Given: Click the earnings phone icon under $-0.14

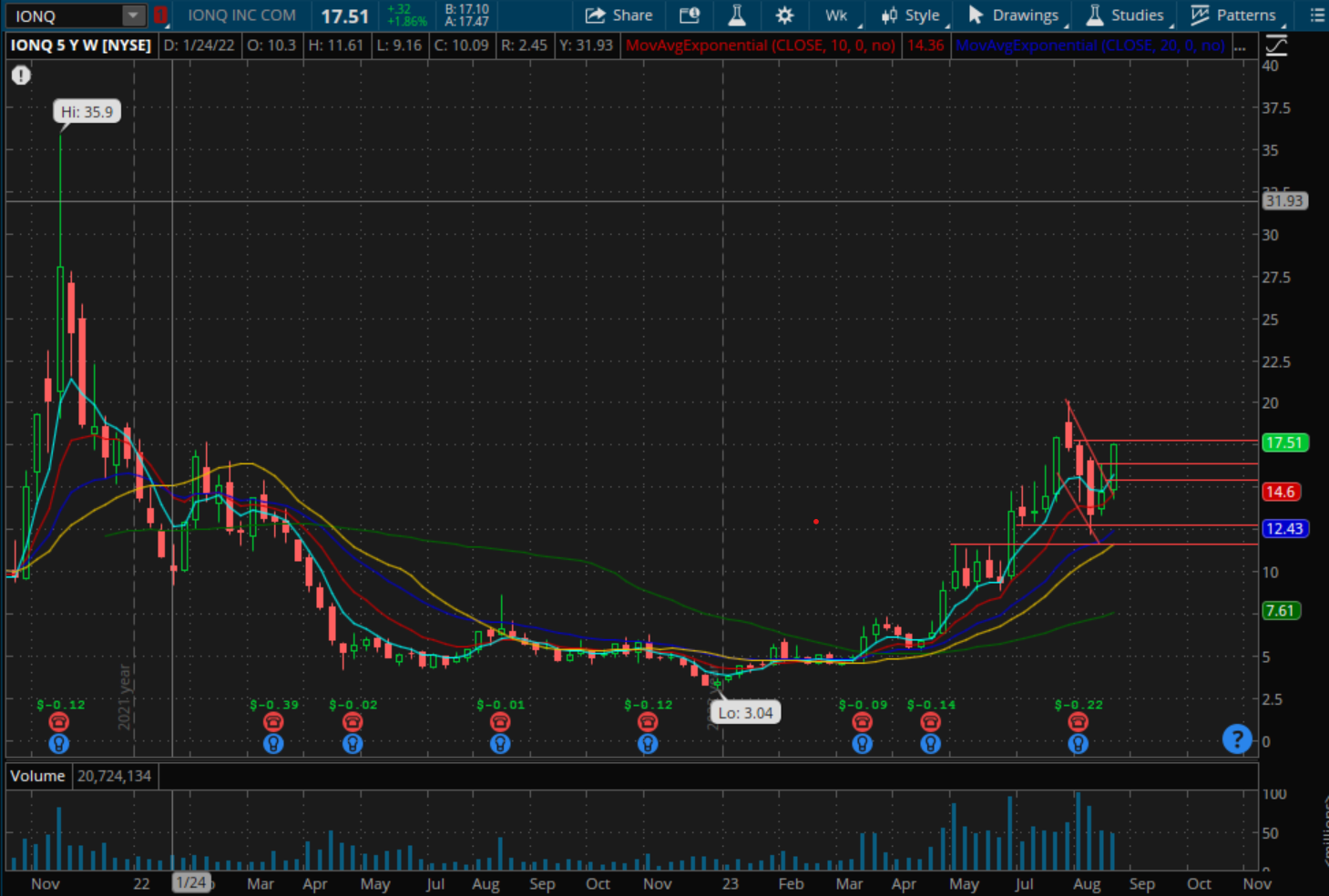Looking at the screenshot, I should (930, 722).
